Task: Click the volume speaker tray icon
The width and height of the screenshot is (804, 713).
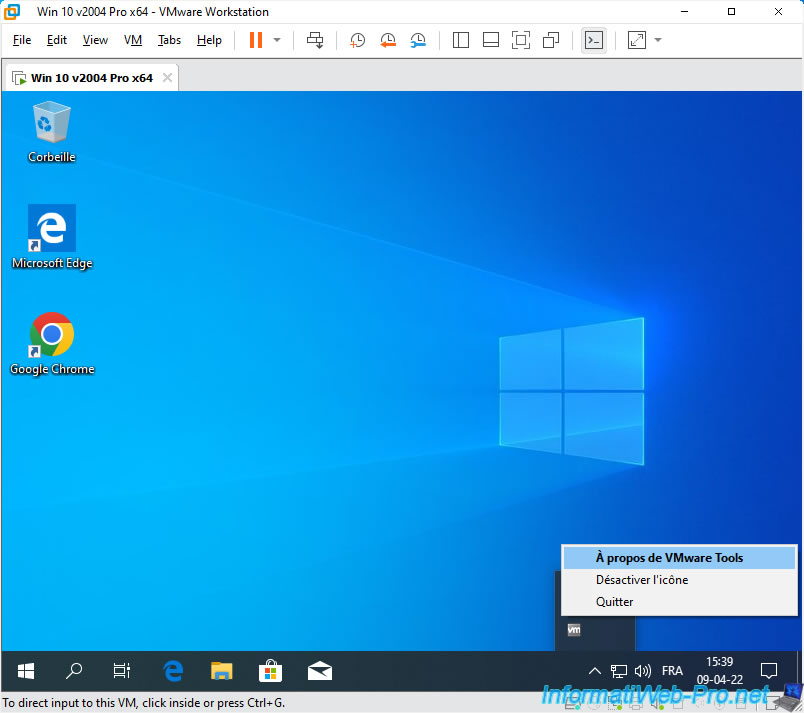Action: tap(642, 671)
